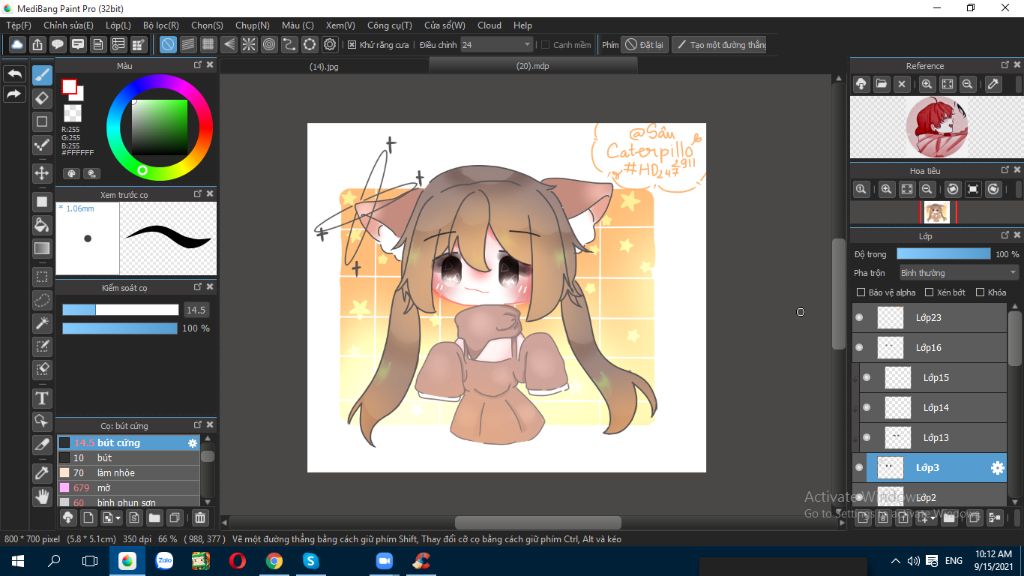Show hidden system tray icons
The height and width of the screenshot is (576, 1024).
coord(895,561)
